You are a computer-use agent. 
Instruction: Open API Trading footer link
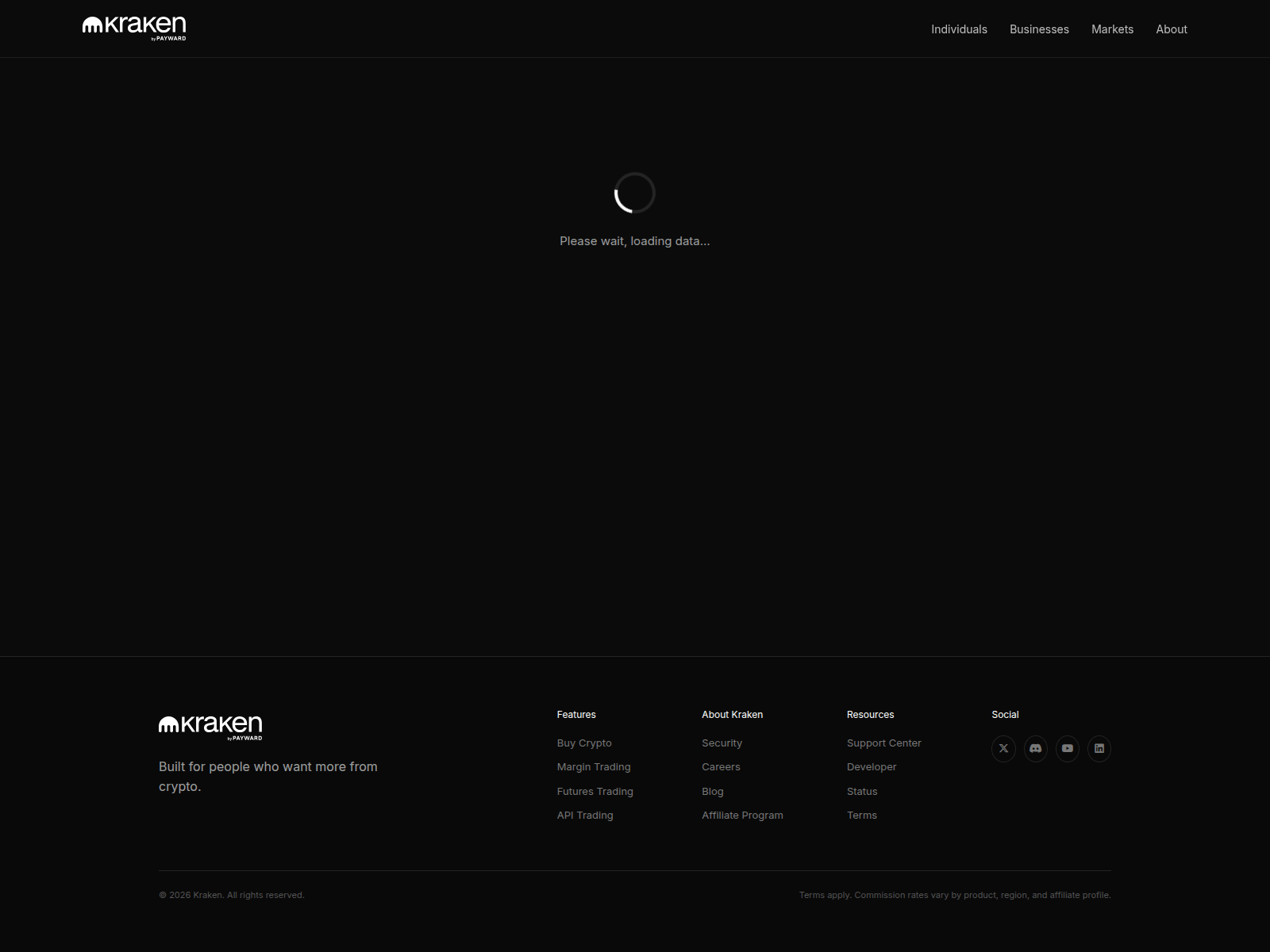point(585,816)
